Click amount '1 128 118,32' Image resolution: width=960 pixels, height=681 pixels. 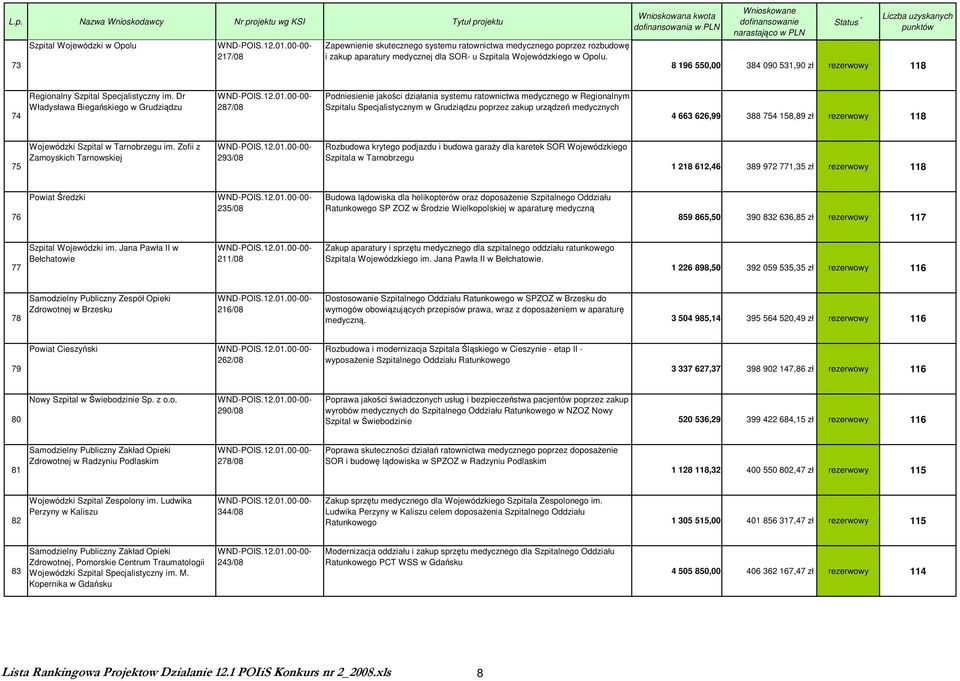[696, 470]
